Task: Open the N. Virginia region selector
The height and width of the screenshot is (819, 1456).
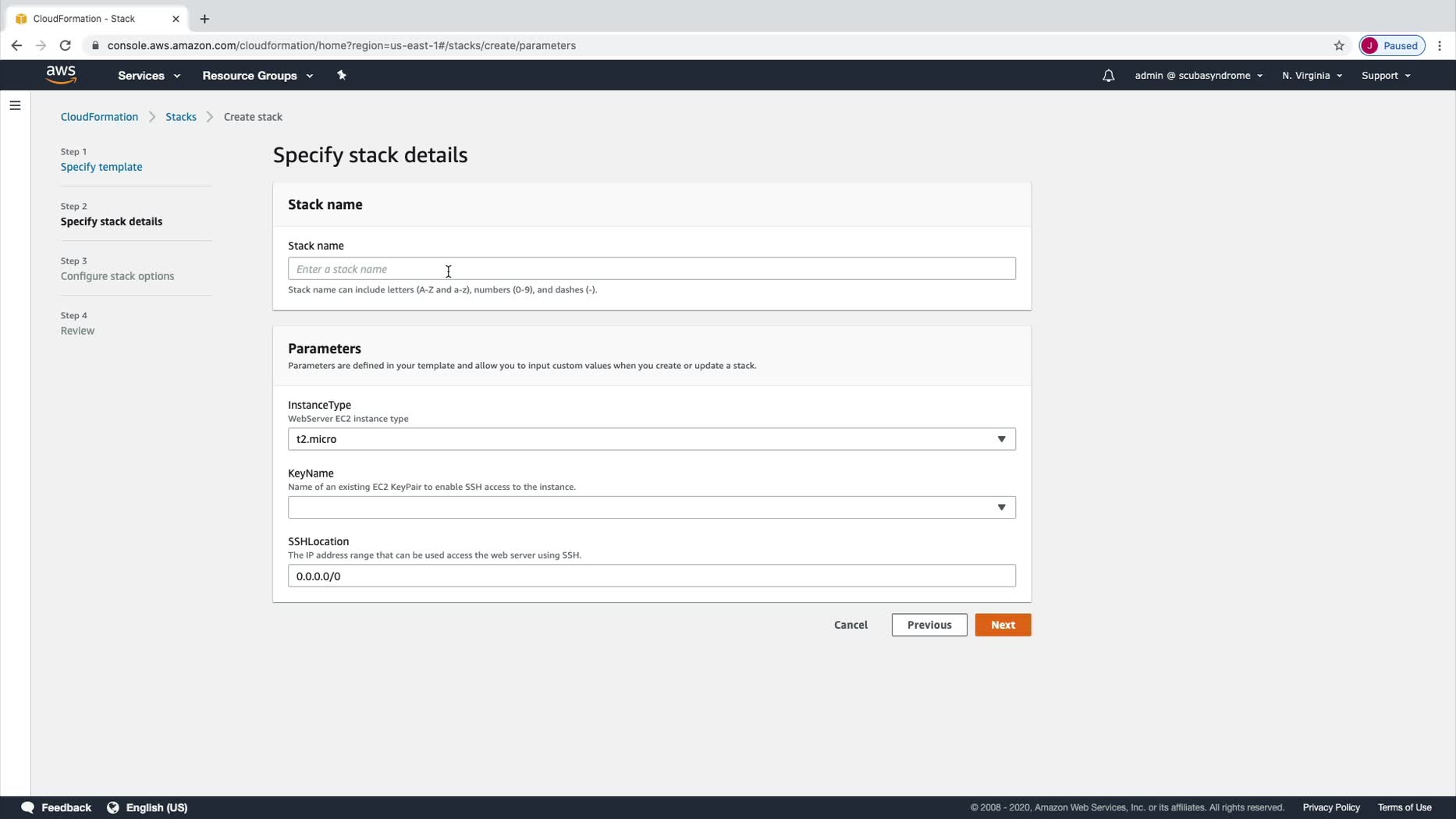Action: (1312, 76)
